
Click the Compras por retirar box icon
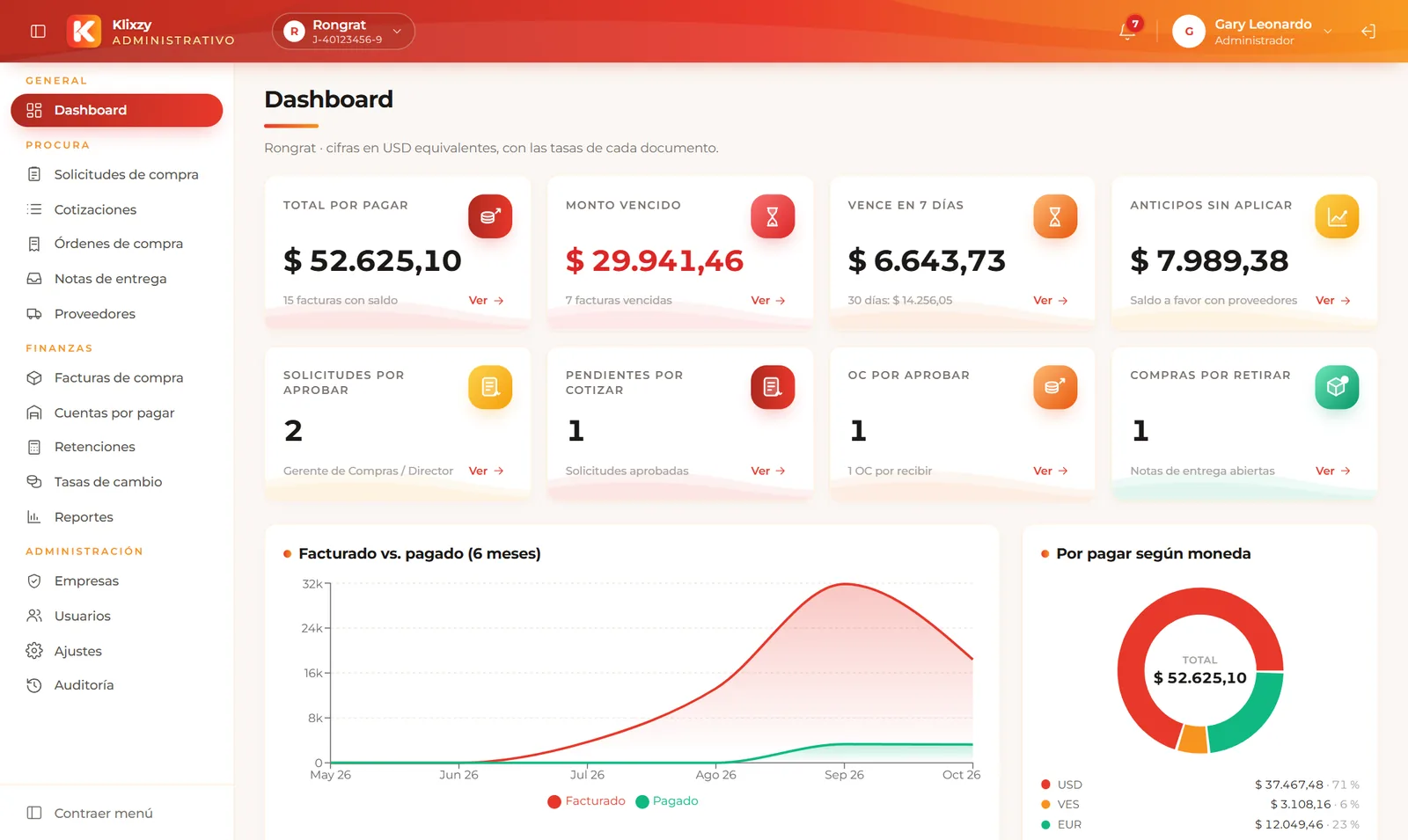pos(1337,387)
